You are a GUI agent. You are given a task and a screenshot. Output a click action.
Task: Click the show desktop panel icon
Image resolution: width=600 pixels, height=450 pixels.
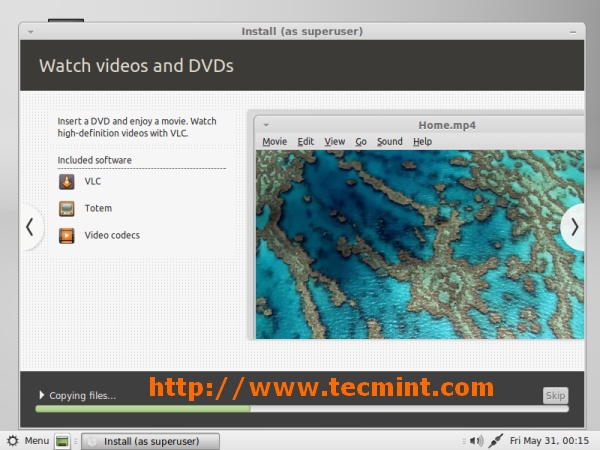click(x=62, y=441)
